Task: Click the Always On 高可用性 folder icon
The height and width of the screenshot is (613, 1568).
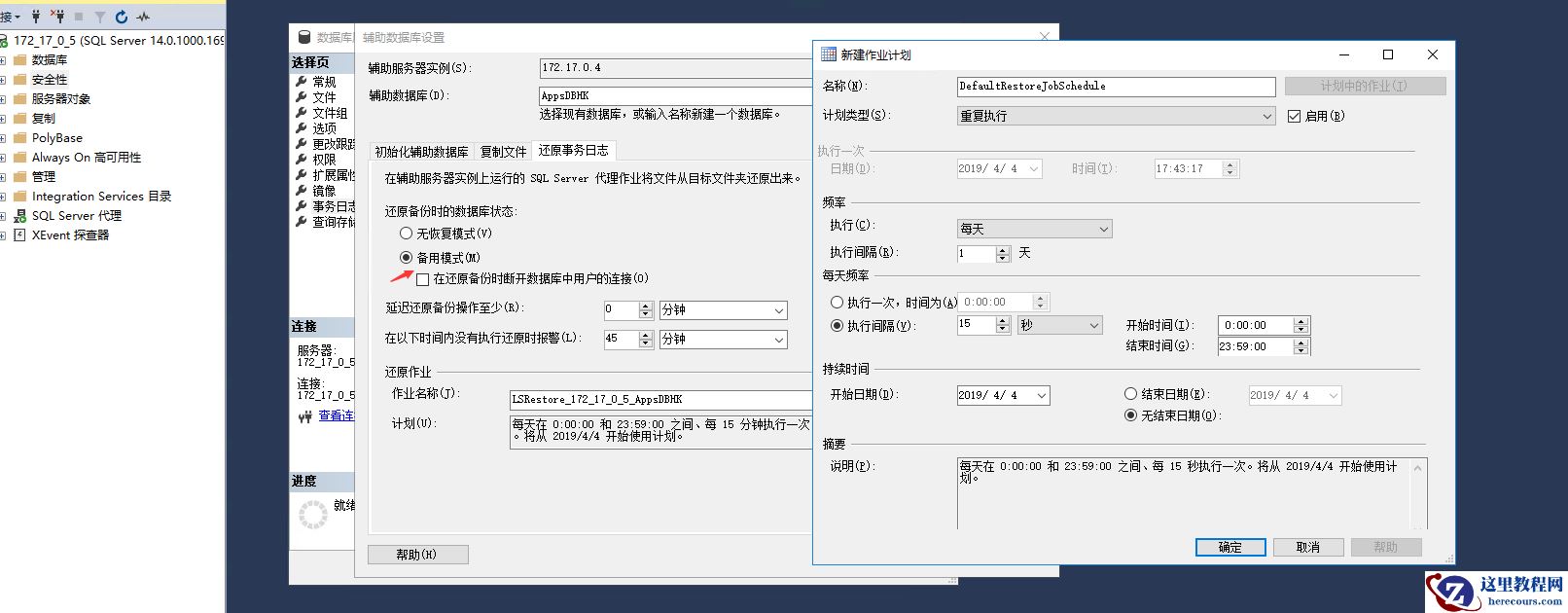Action: pyautogui.click(x=19, y=158)
